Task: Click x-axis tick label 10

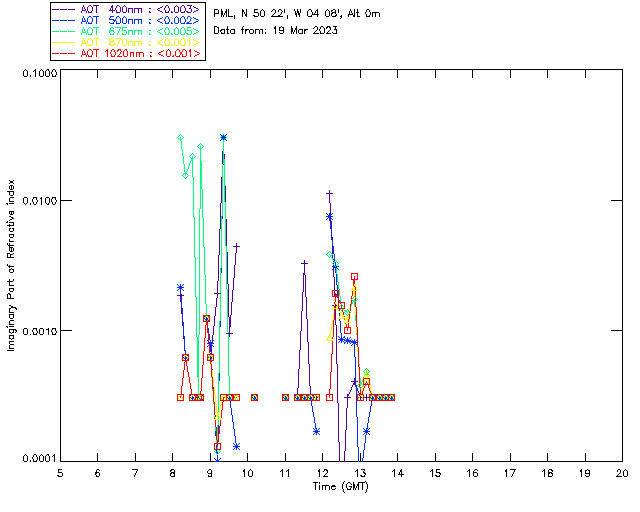Action: coord(247,473)
